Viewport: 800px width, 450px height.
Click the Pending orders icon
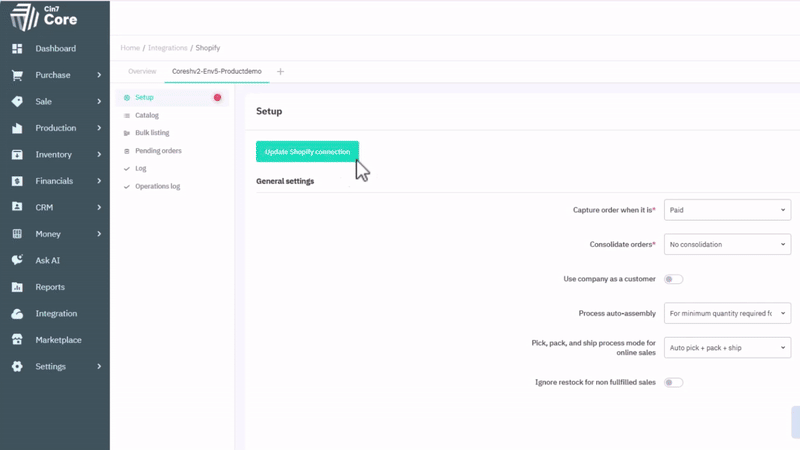coord(127,151)
